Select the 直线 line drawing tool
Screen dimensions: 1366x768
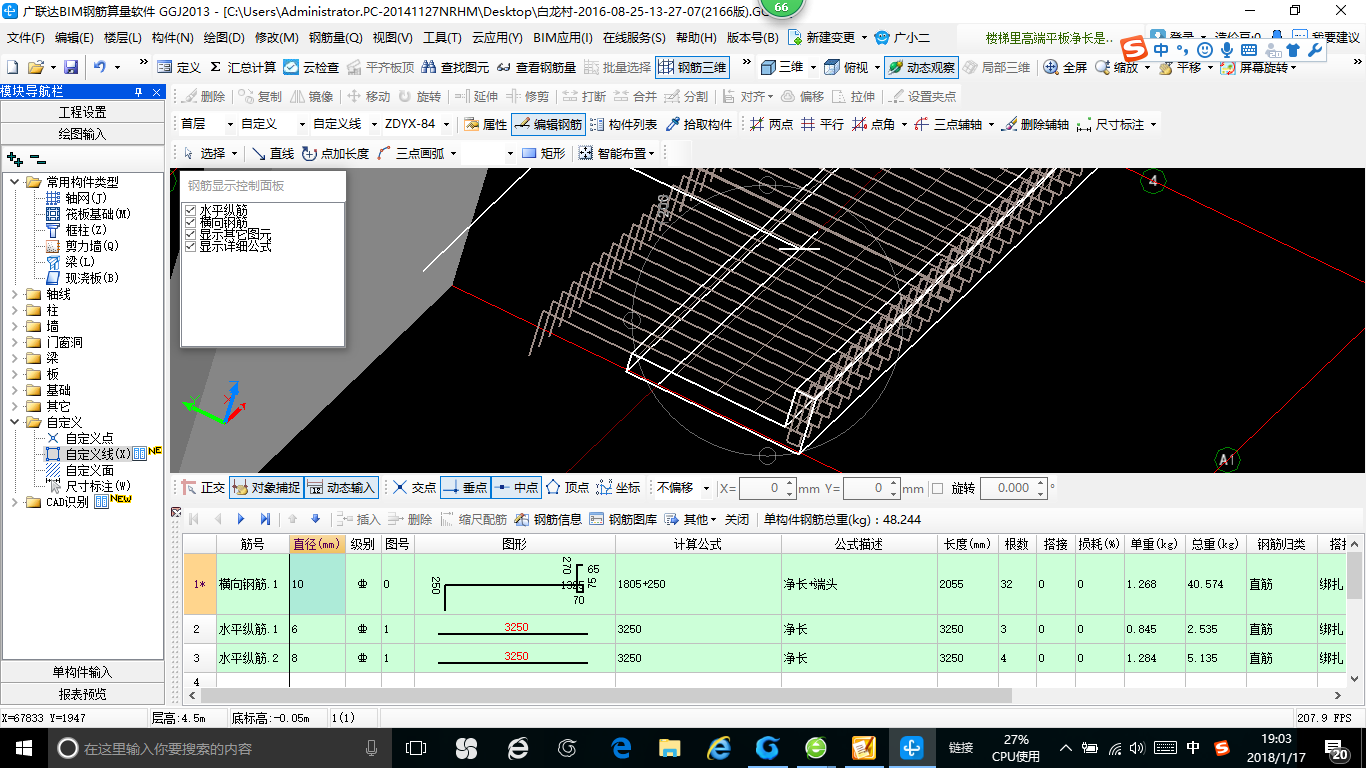(272, 153)
